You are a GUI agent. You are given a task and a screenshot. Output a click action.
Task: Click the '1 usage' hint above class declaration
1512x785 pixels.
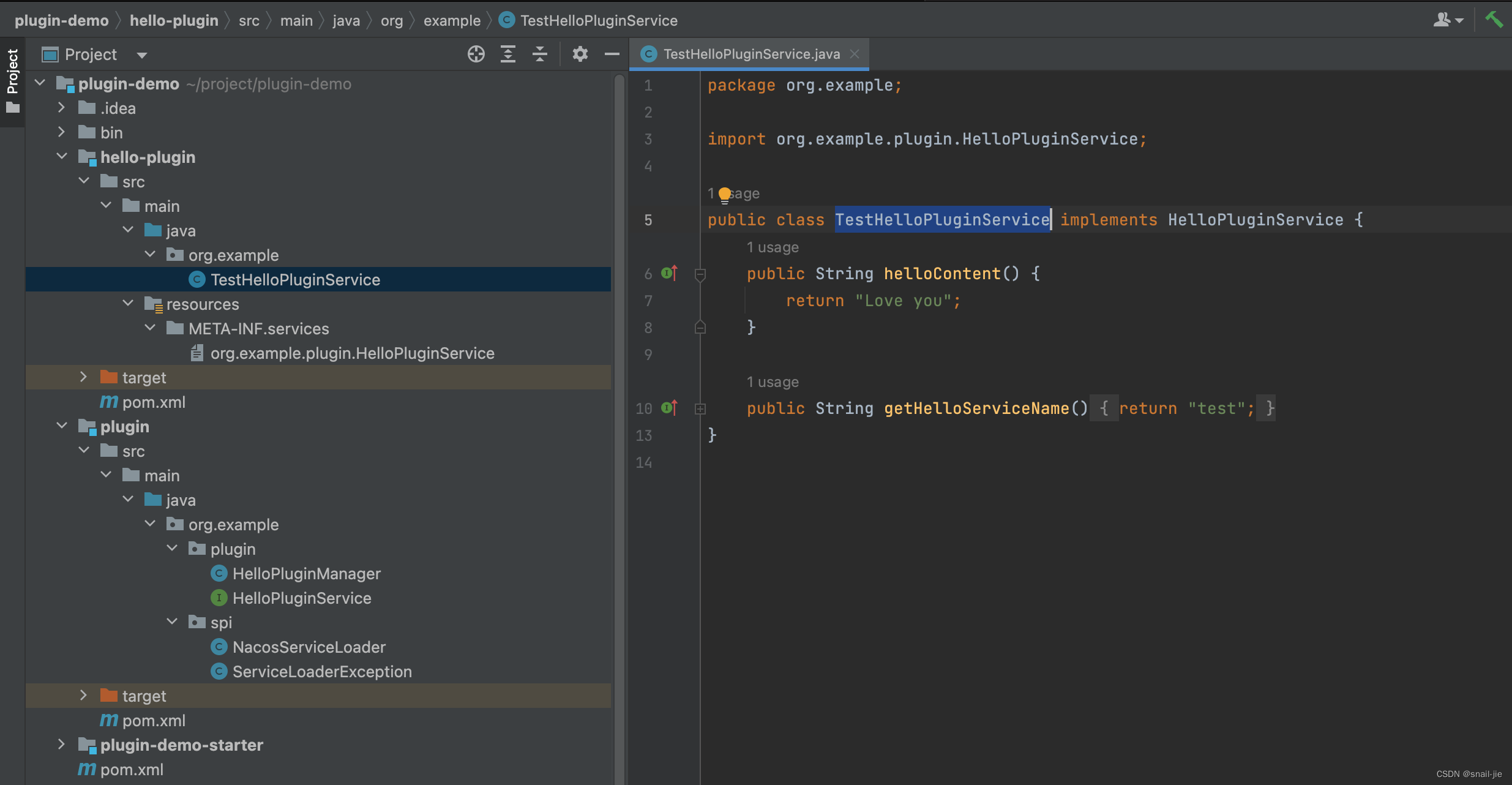[x=734, y=193]
